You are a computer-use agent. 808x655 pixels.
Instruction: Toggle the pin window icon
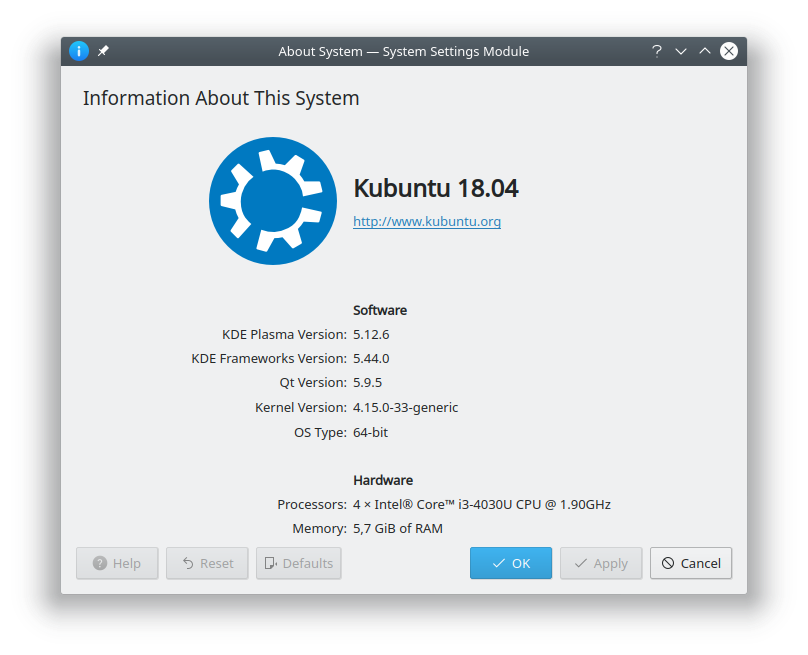tap(103, 51)
